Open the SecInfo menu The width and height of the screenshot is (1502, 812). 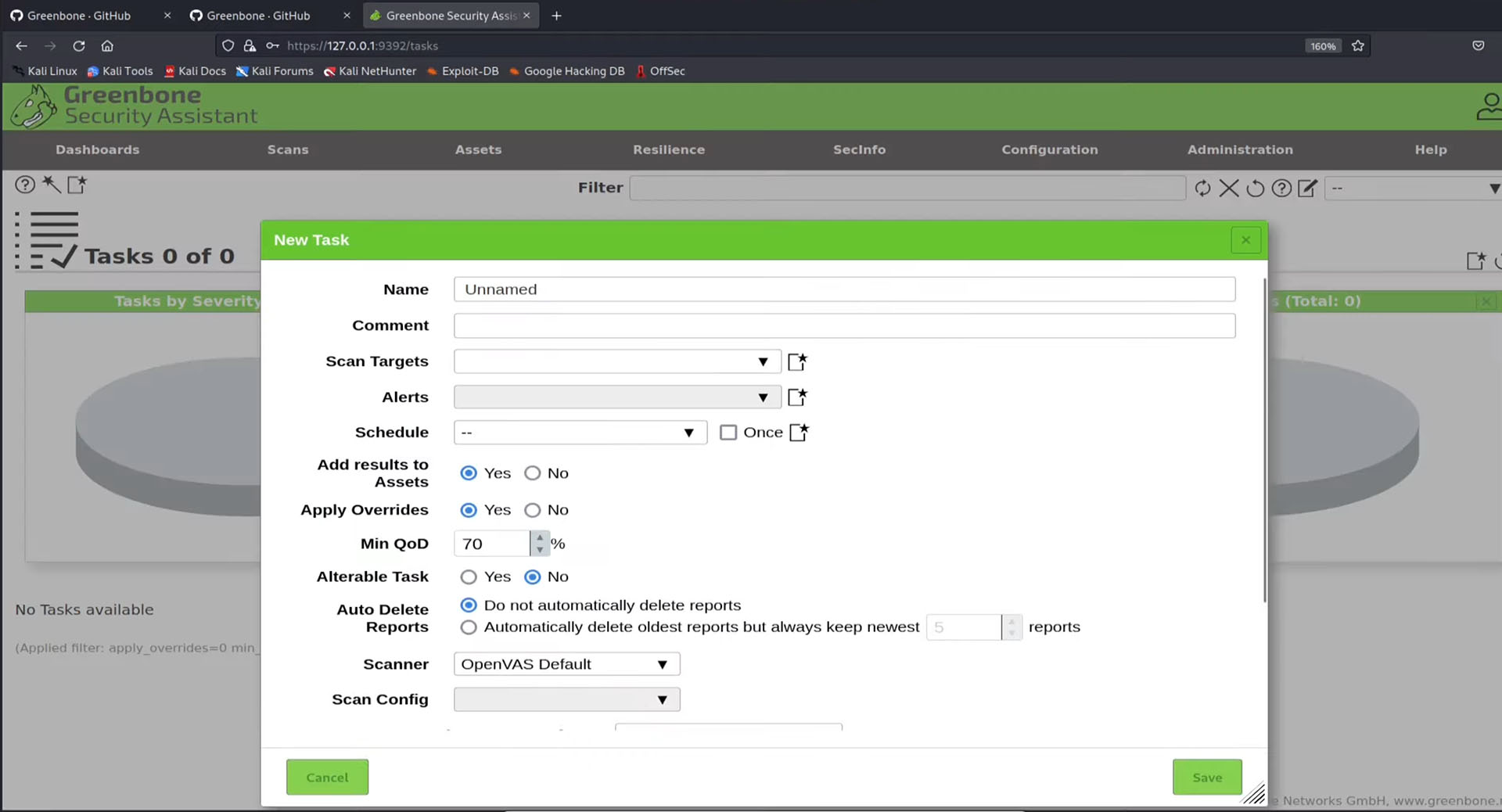pos(859,149)
